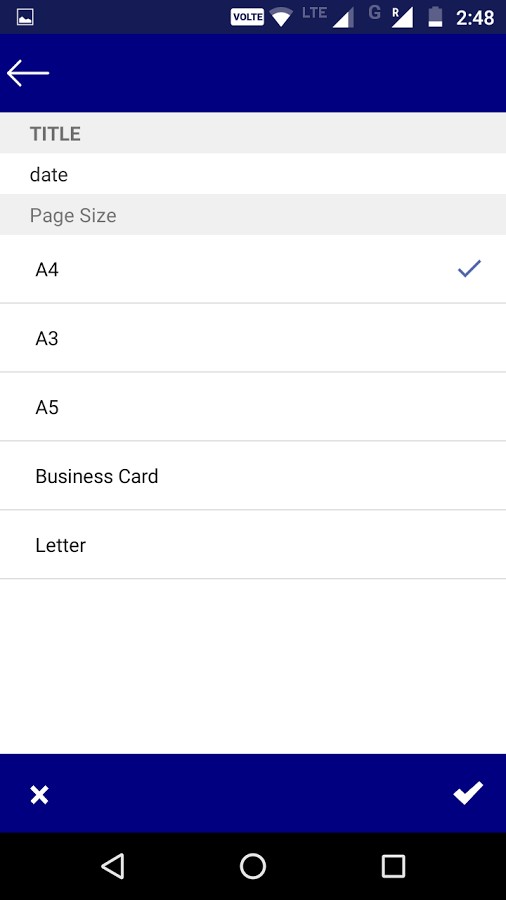Confirm with the white checkmark icon
Viewport: 506px width, 900px height.
[468, 793]
